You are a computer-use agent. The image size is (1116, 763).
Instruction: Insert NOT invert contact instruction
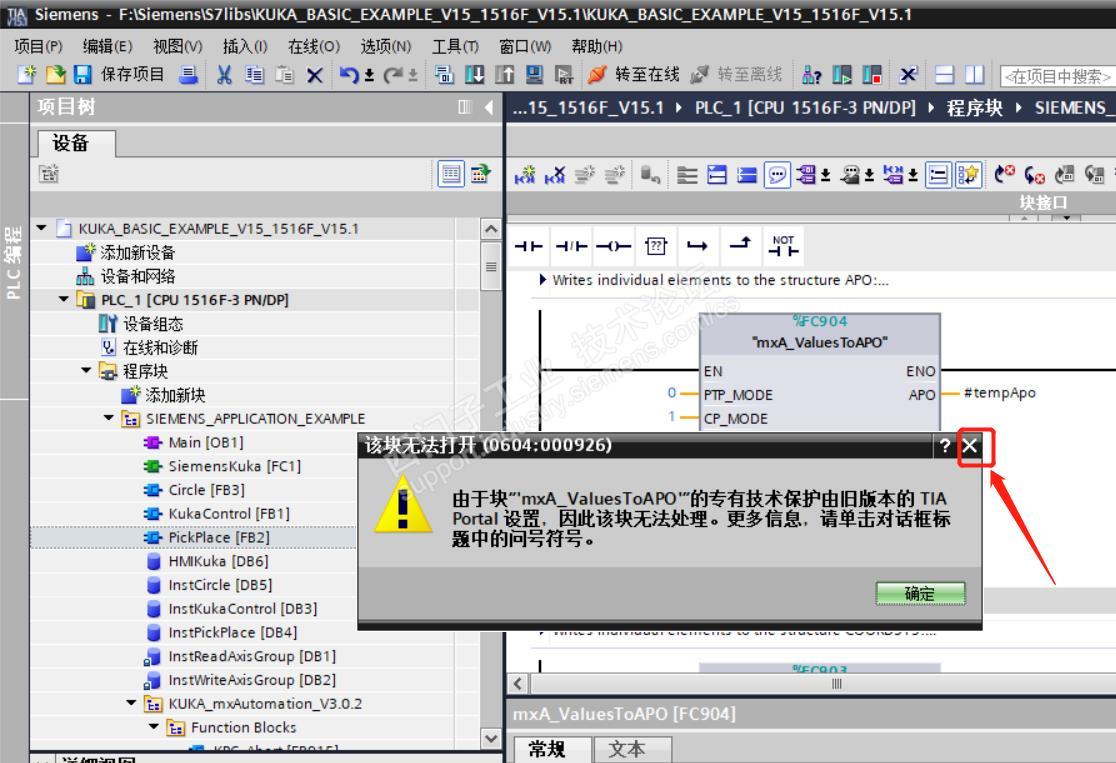(783, 246)
